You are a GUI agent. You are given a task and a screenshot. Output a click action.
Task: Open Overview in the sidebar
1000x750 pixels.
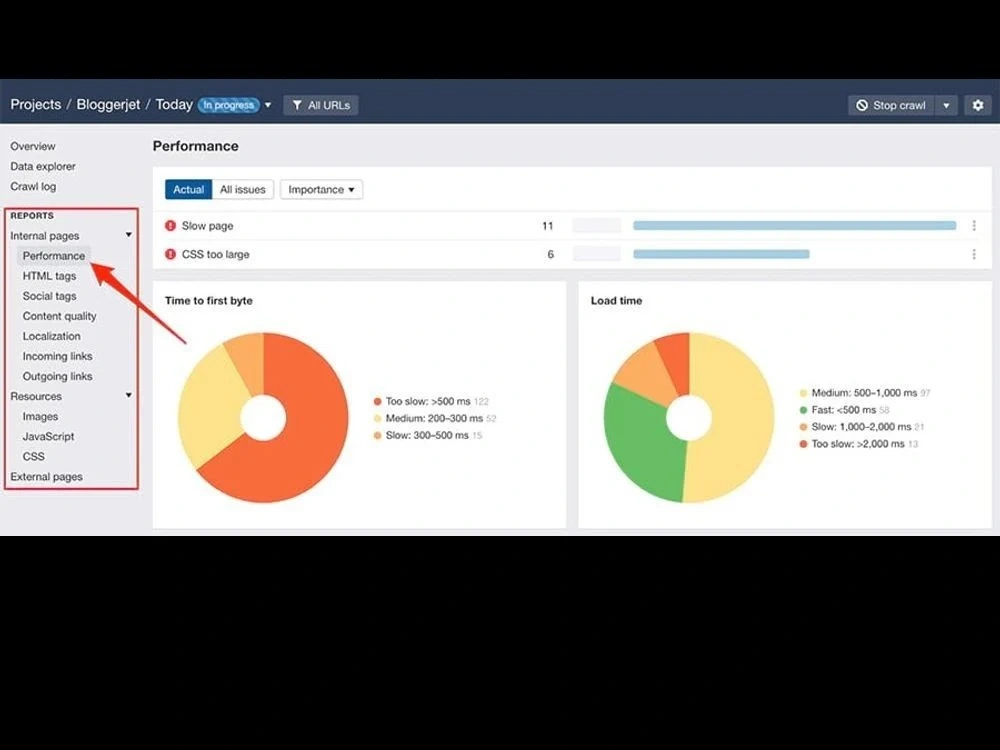point(33,146)
